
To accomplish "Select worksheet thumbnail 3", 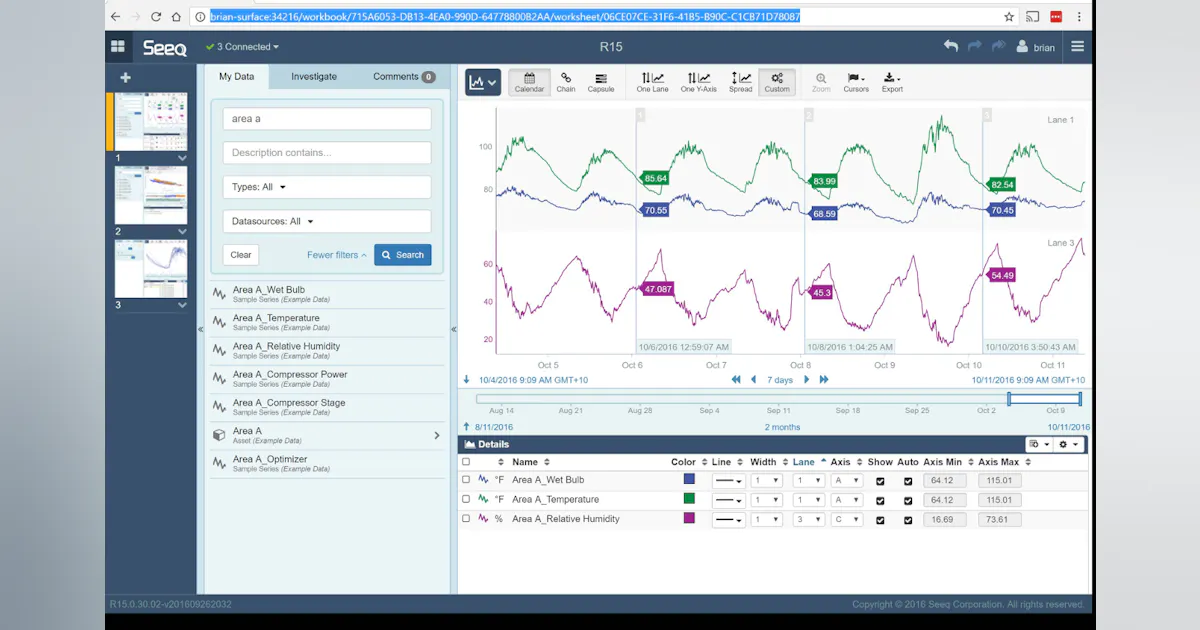I will pyautogui.click(x=151, y=268).
